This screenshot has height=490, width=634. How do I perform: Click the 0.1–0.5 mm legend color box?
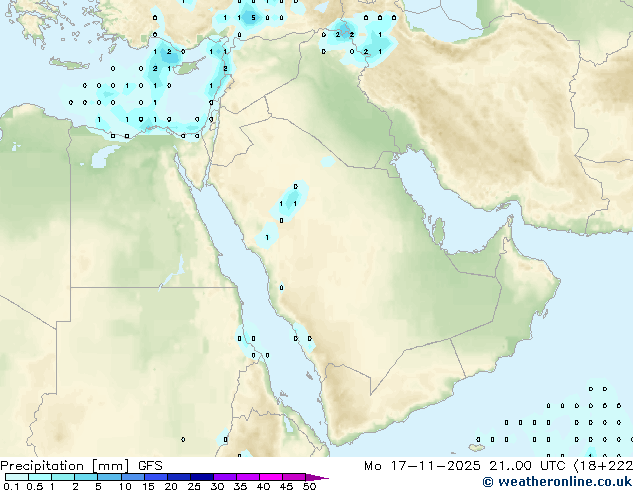click(x=17, y=477)
